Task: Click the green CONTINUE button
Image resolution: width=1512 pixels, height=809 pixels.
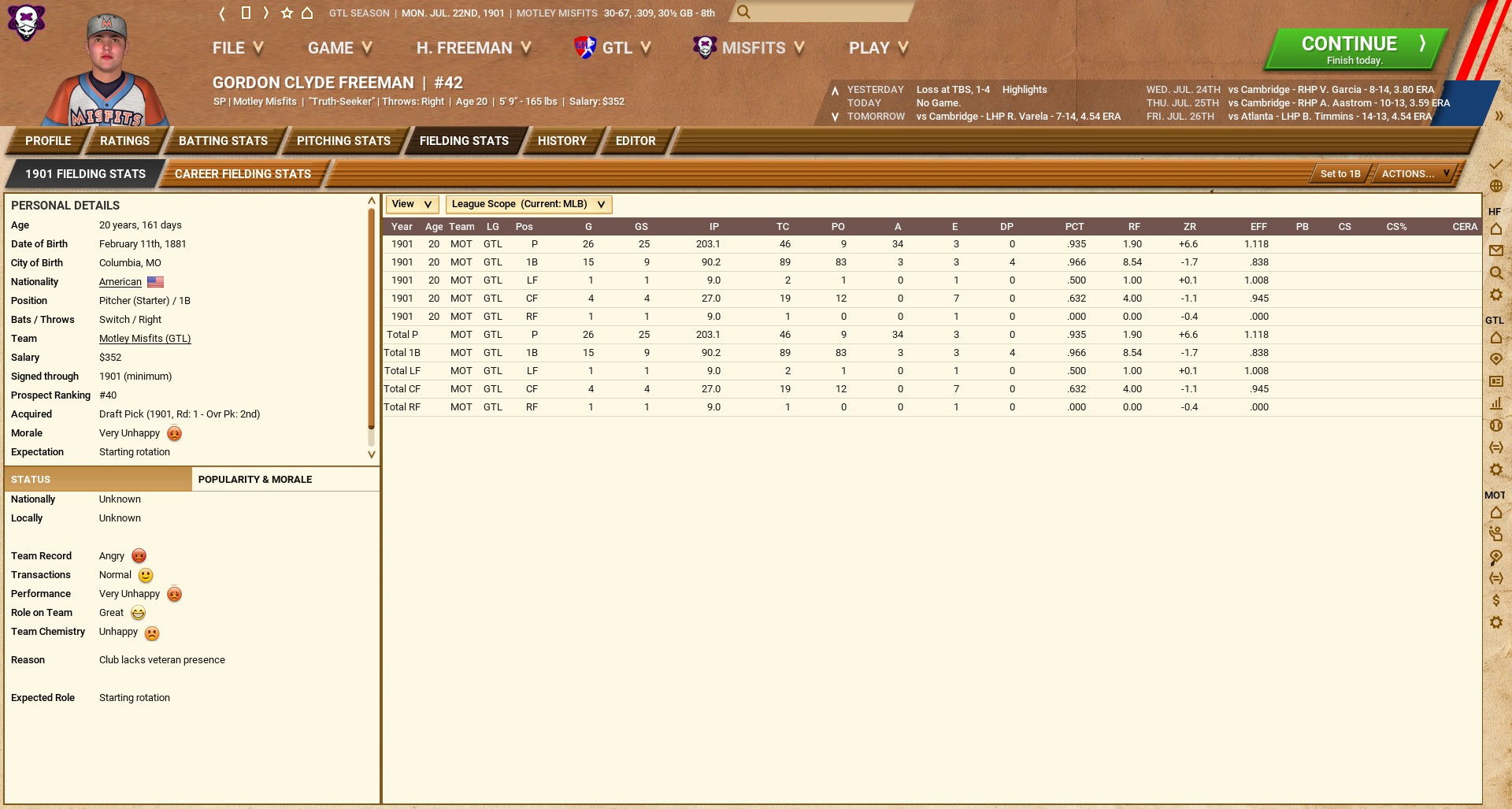Action: point(1354,49)
